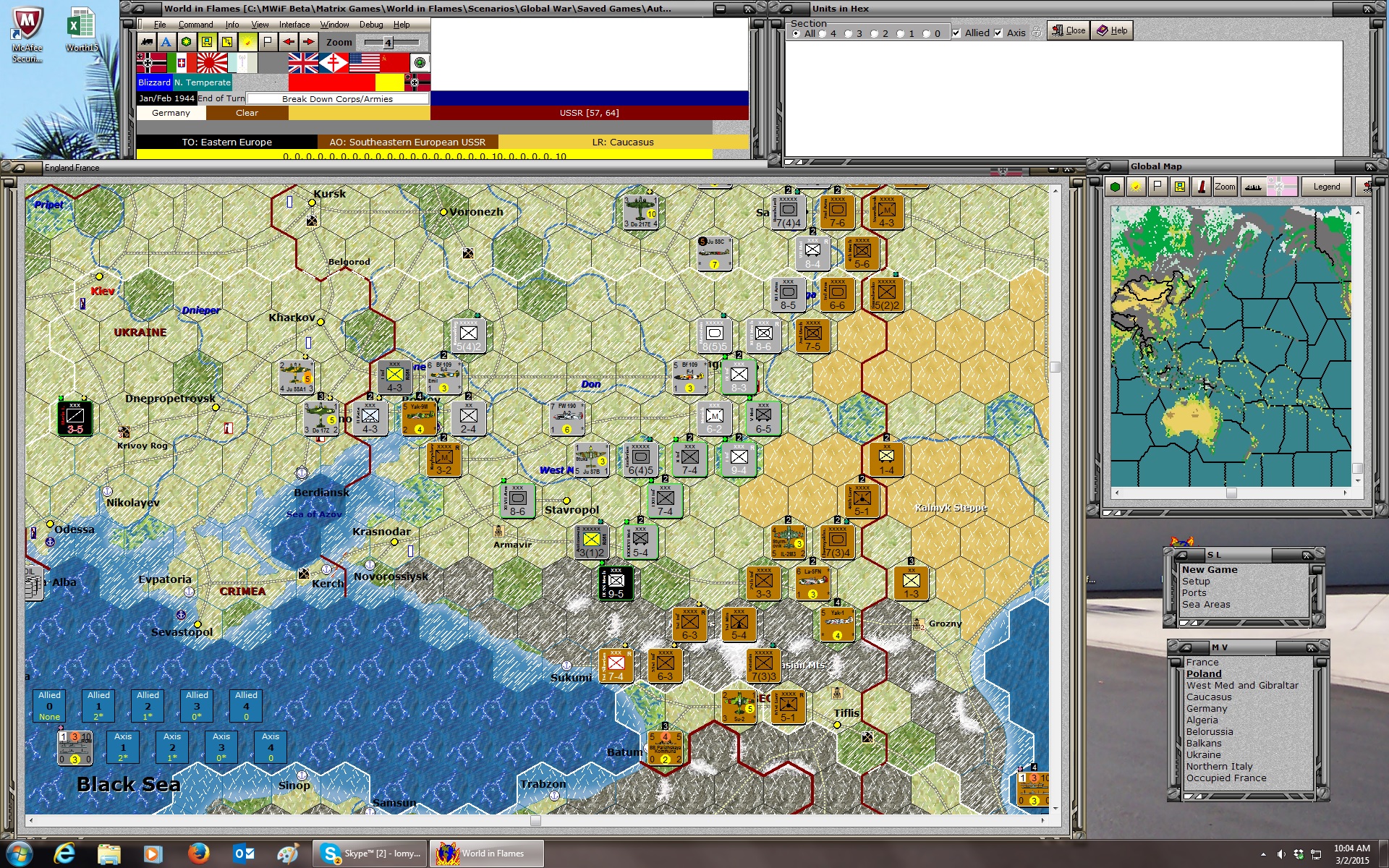The width and height of the screenshot is (1389, 868).
Task: Click the red right arrow toolbar icon
Action: pos(308,42)
